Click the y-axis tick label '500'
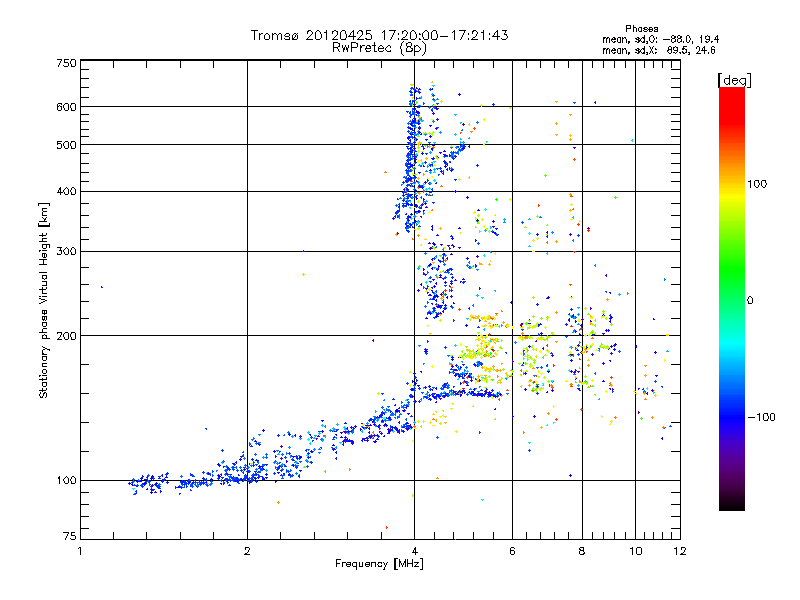The height and width of the screenshot is (600, 800). point(67,145)
